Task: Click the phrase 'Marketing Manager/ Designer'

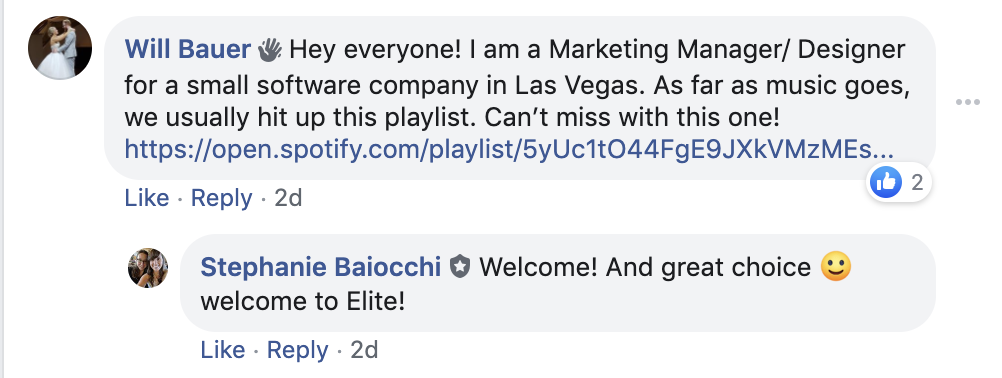Action: click(727, 50)
